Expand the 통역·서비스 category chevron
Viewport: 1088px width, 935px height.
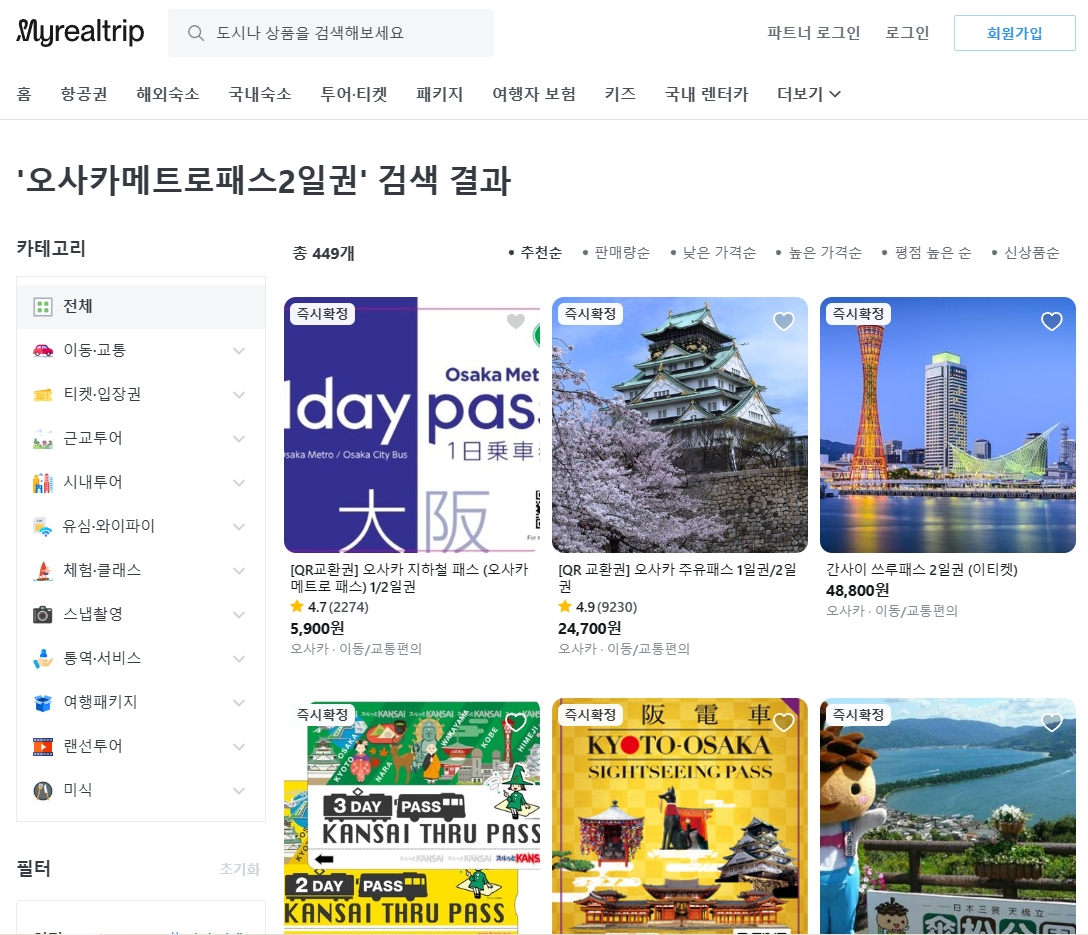pyautogui.click(x=239, y=659)
